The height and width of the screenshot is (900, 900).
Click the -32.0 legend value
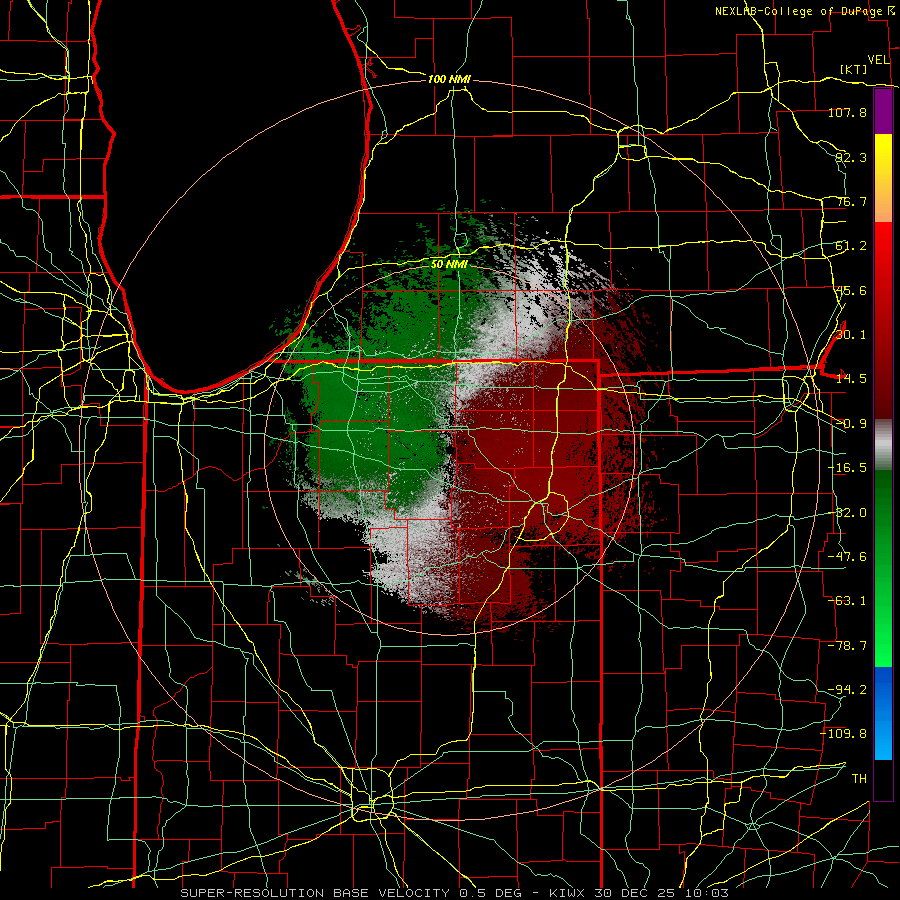847,513
